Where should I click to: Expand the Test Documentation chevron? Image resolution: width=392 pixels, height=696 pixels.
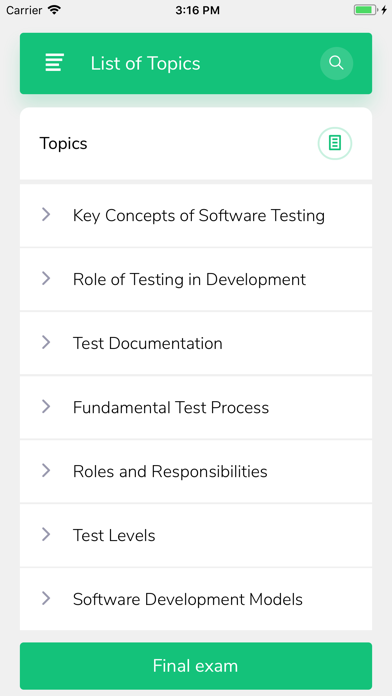pos(46,343)
